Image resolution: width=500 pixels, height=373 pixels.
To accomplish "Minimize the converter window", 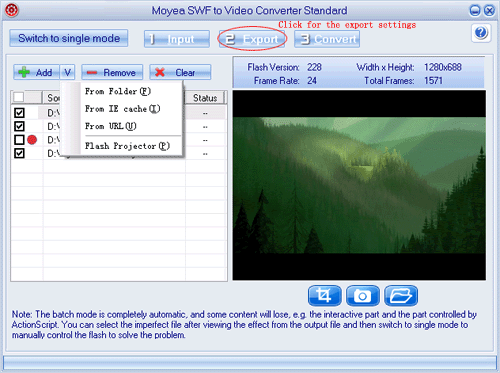I will pyautogui.click(x=475, y=10).
